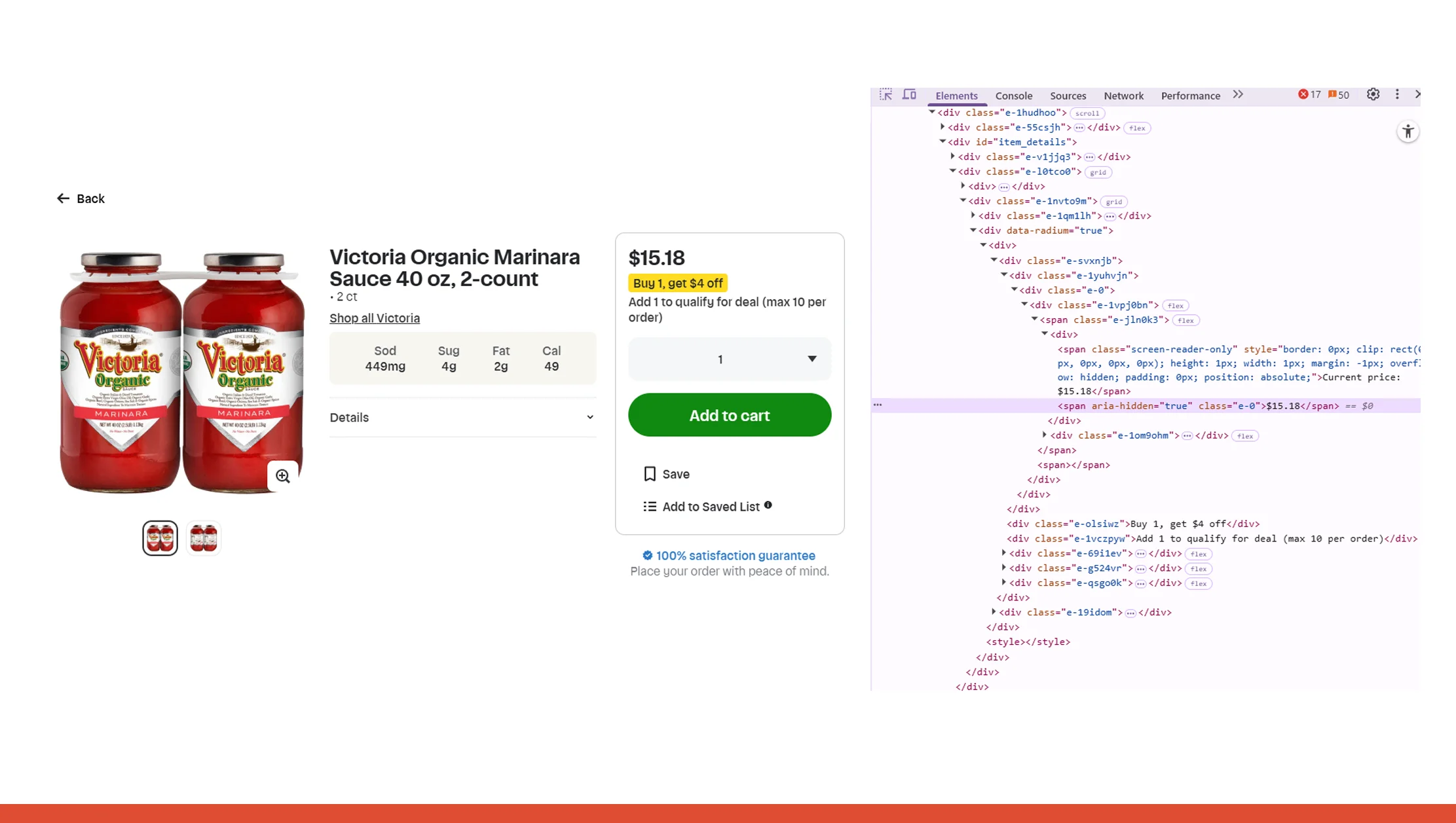
Task: Toggle the device toolbar in DevTools
Action: 909,94
